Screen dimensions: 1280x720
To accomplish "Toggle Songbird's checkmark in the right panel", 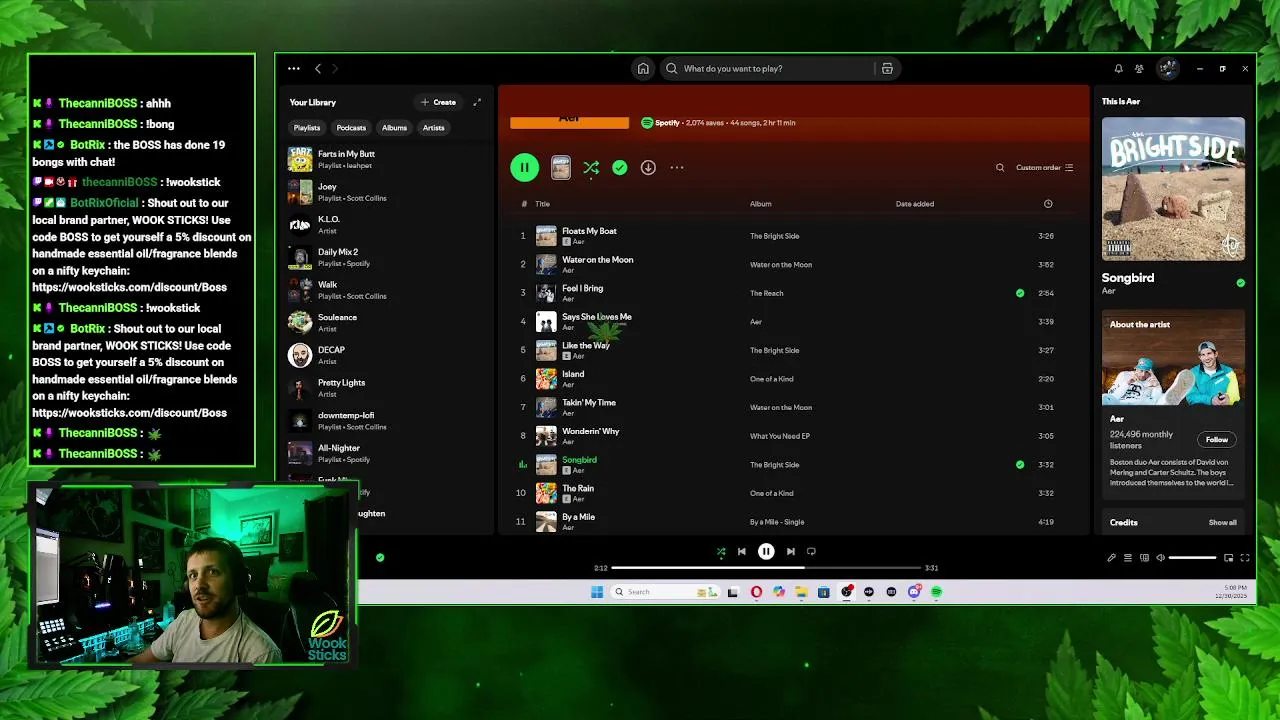I will click(1240, 283).
